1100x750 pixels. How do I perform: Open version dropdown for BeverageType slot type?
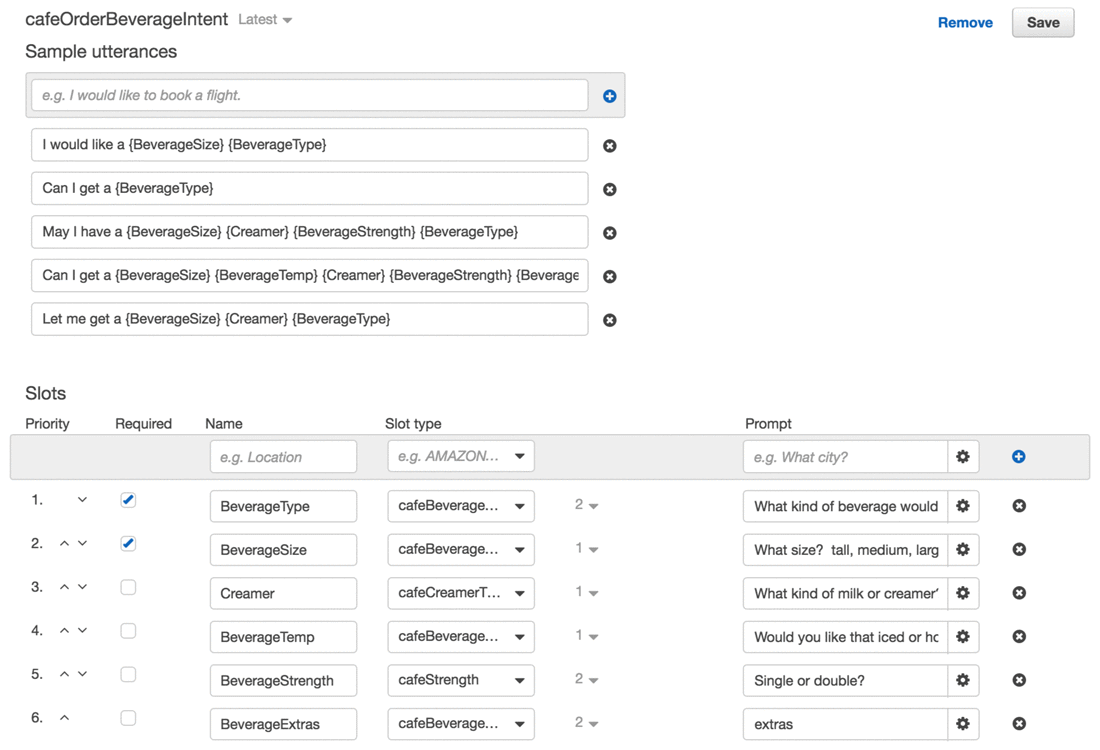(586, 506)
